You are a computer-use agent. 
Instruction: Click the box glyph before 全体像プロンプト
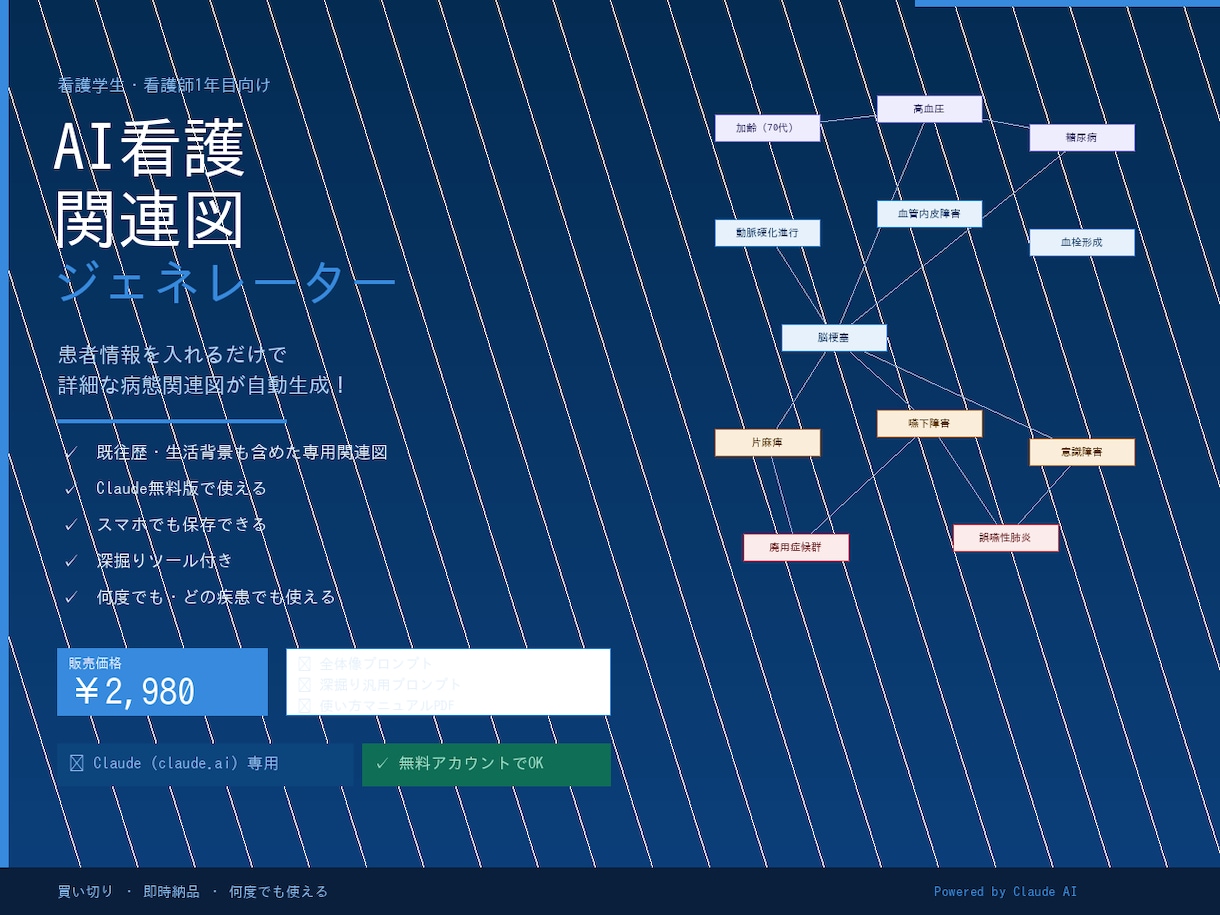point(305,664)
